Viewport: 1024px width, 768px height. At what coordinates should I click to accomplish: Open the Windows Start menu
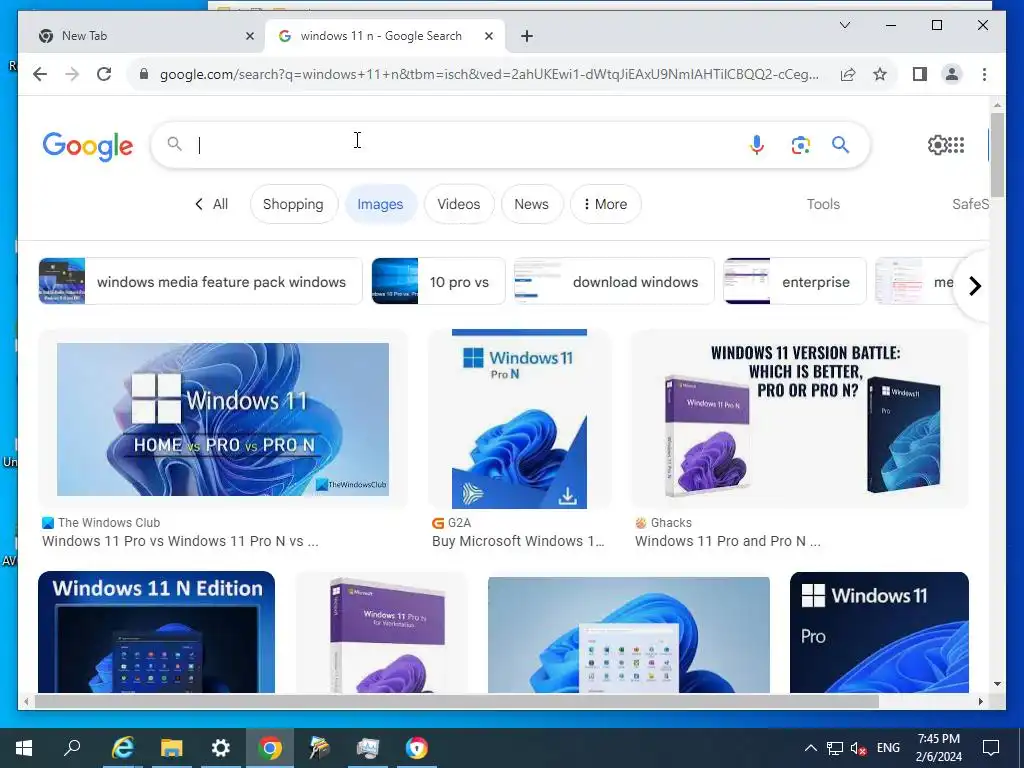coord(24,748)
